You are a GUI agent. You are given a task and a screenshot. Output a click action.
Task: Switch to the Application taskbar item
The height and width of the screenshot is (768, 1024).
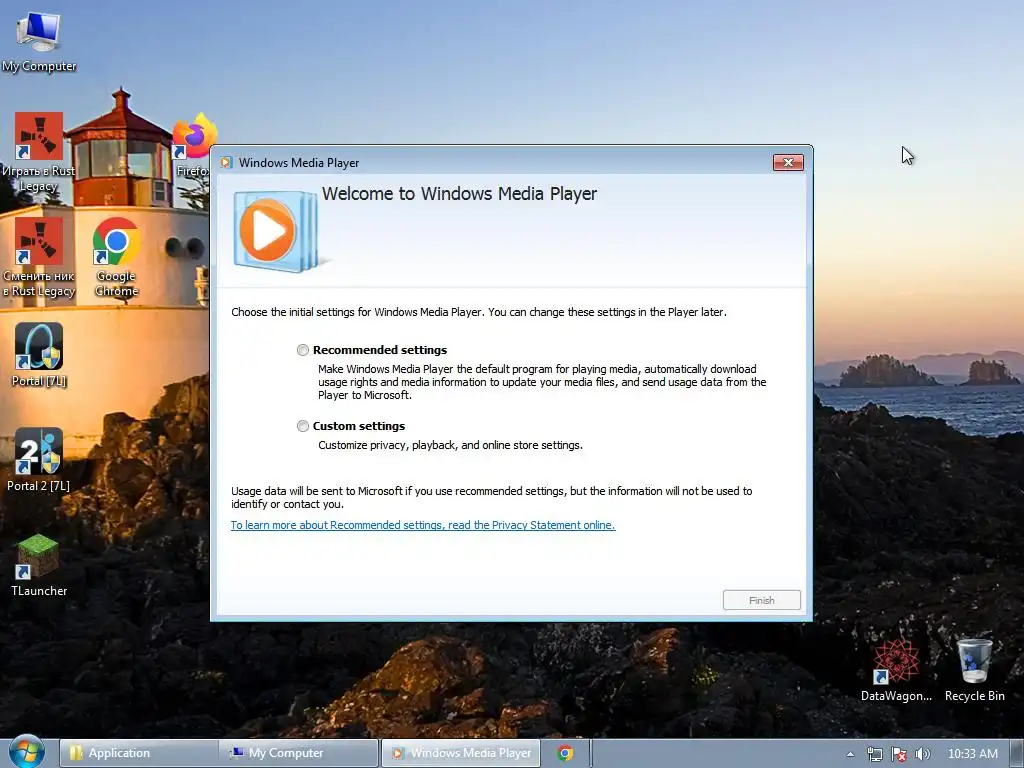tap(138, 753)
